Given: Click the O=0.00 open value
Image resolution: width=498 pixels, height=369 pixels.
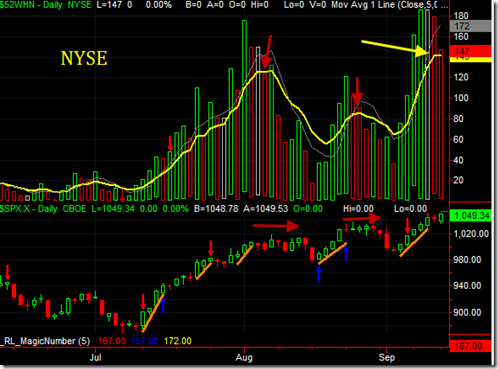Looking at the screenshot, I should pos(308,209).
